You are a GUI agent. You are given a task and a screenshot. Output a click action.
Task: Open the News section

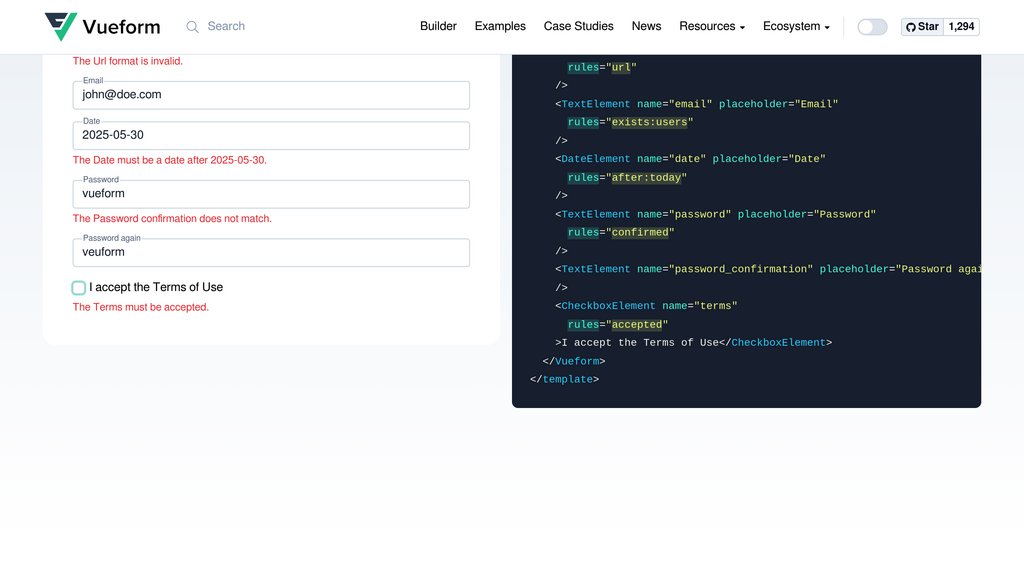pyautogui.click(x=646, y=27)
